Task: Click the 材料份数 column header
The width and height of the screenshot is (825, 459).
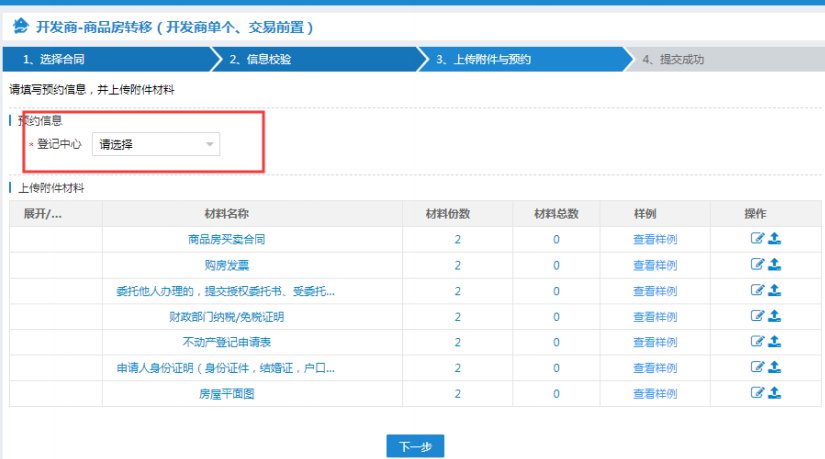Action: [x=458, y=214]
